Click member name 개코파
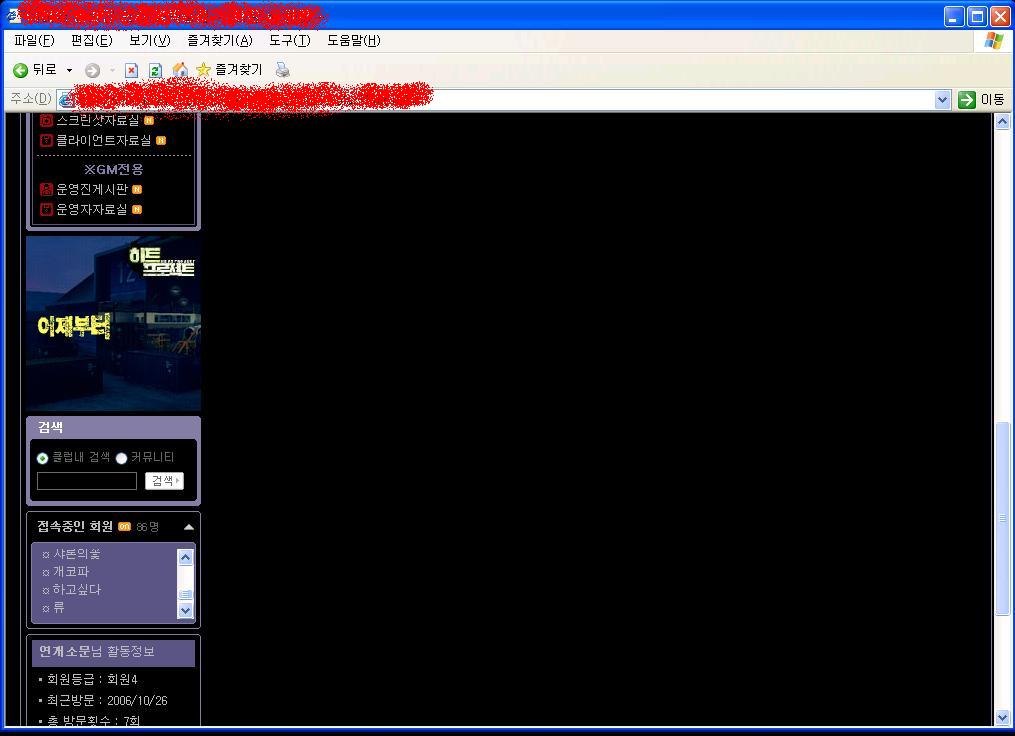The height and width of the screenshot is (736, 1015). [x=71, y=572]
